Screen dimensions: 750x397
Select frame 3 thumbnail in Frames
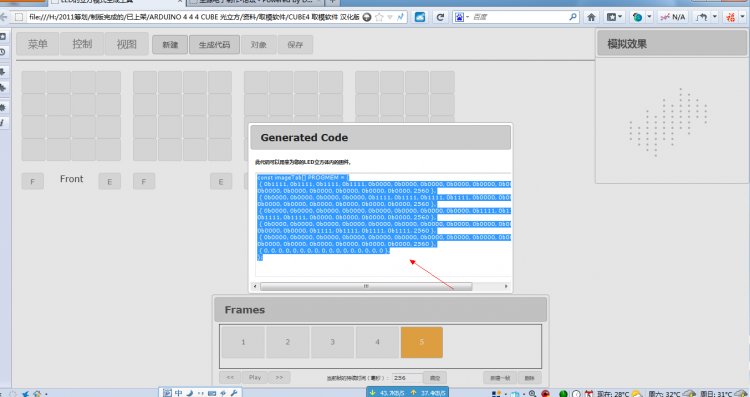point(332,342)
